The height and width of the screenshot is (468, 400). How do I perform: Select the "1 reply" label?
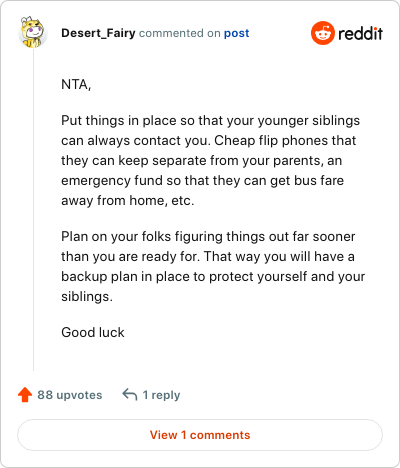coord(161,395)
